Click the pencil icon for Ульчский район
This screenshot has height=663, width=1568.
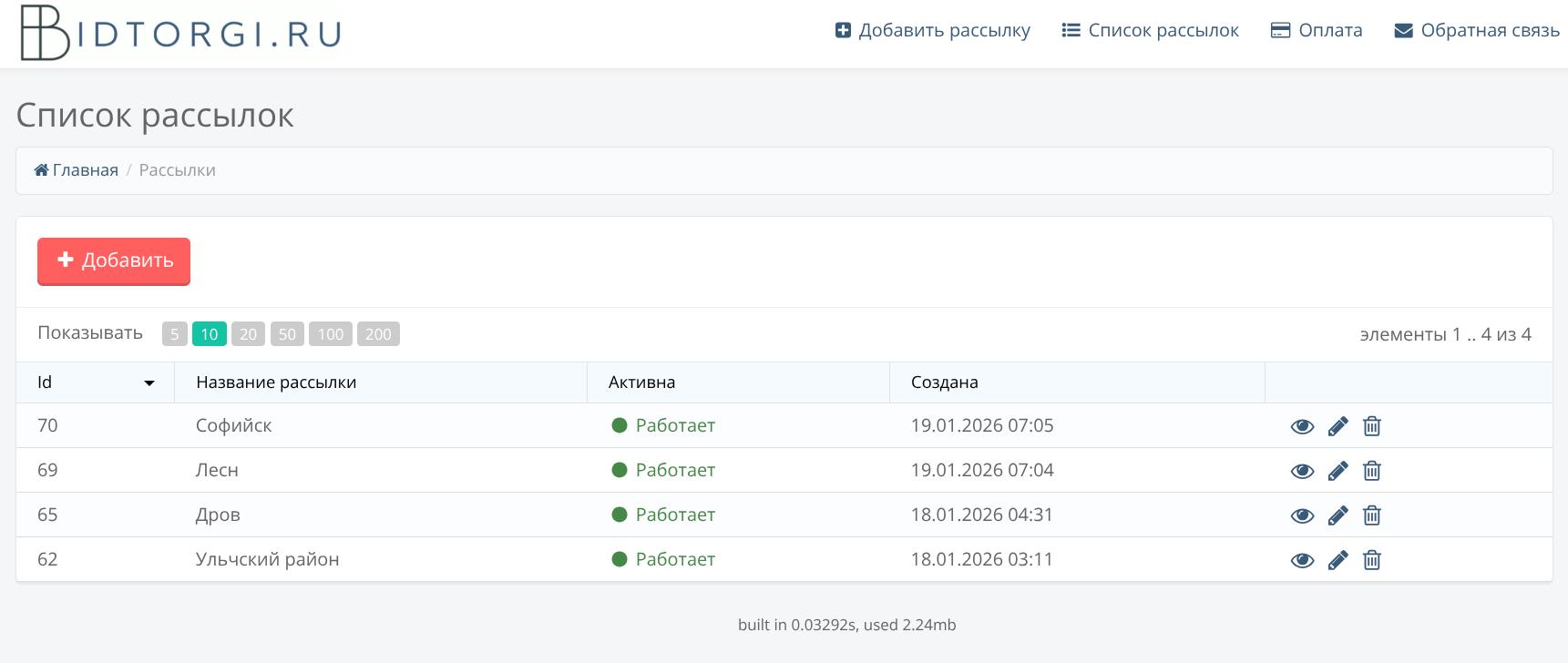1337,560
